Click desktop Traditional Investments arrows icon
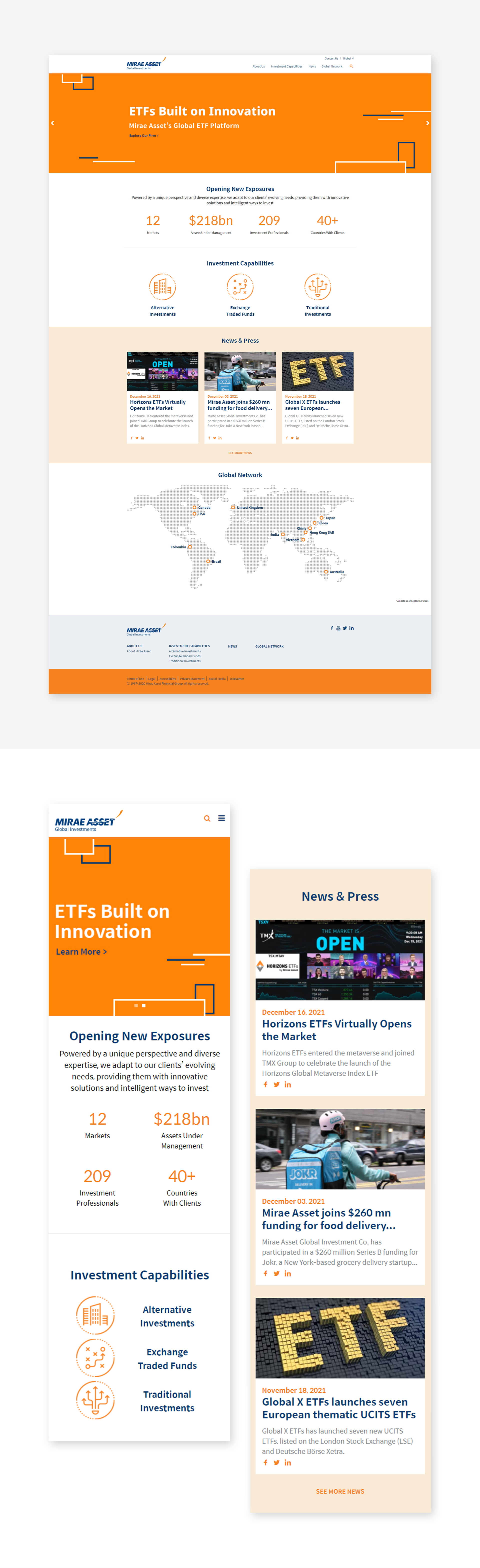480x1568 pixels. (317, 287)
